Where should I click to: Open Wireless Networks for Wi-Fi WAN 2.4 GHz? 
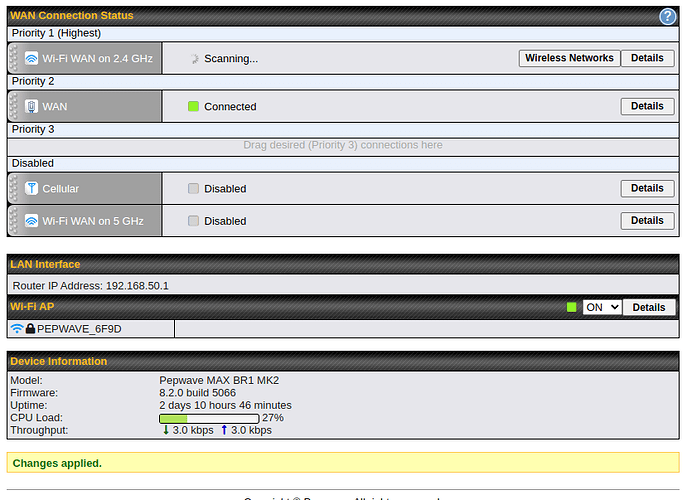(x=569, y=58)
